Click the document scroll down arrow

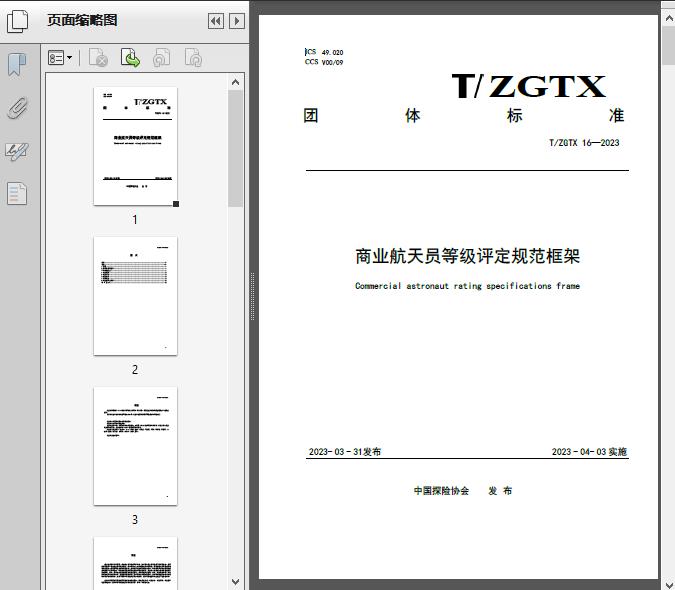[669, 584]
